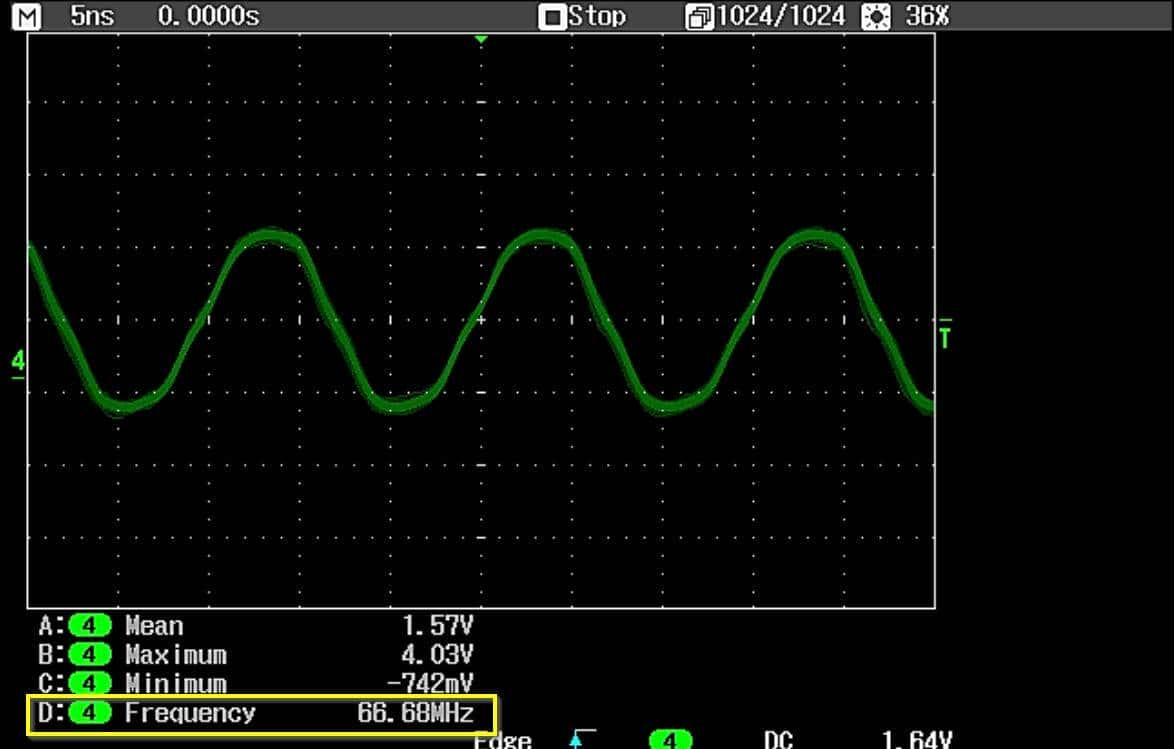Click the Stop acquisition square icon

click(552, 17)
